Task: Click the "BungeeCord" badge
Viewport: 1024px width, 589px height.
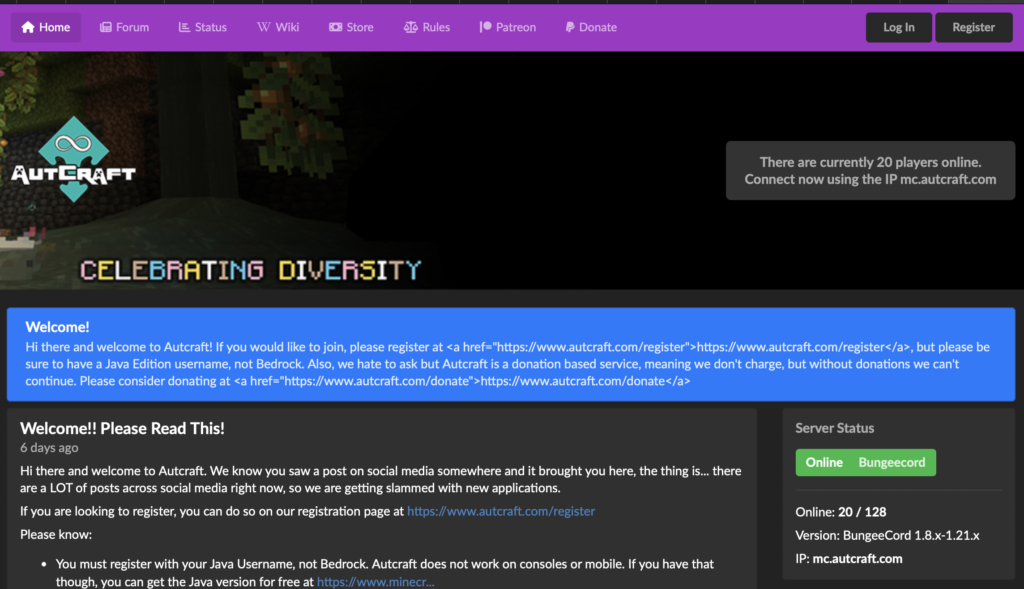Action: [x=892, y=462]
